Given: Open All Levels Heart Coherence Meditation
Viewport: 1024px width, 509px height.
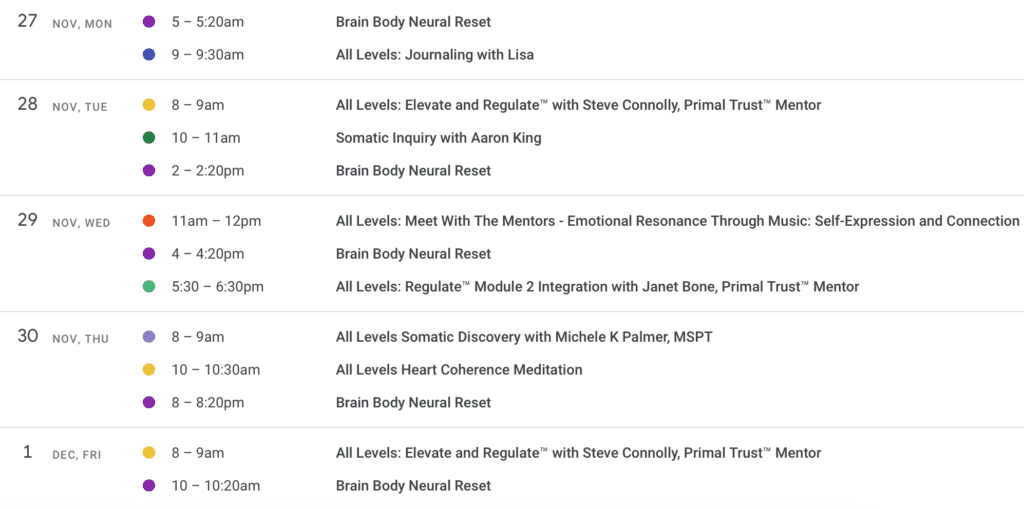Looking at the screenshot, I should coord(458,370).
